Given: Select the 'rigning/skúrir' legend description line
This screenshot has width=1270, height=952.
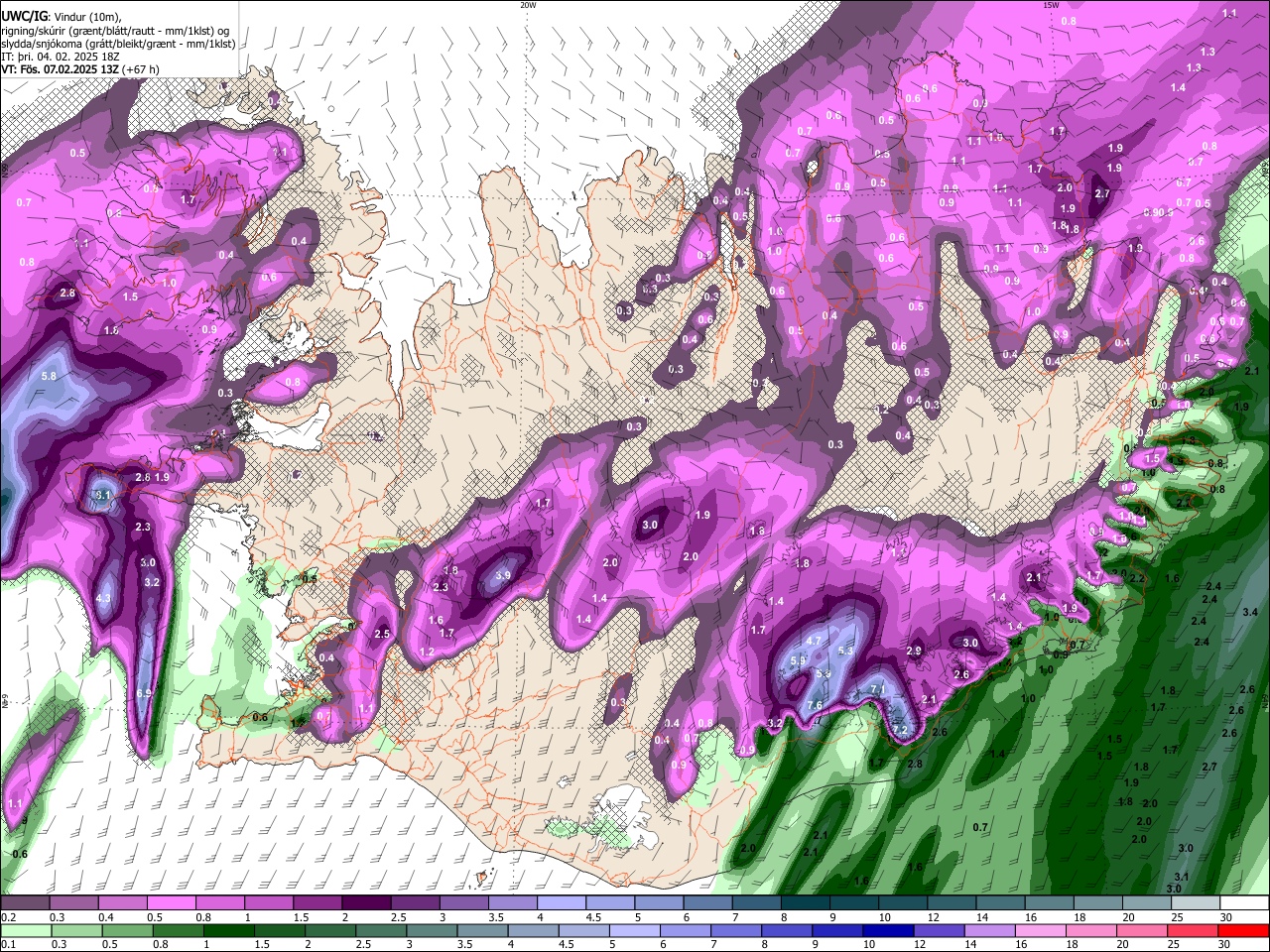Looking at the screenshot, I should click(117, 30).
